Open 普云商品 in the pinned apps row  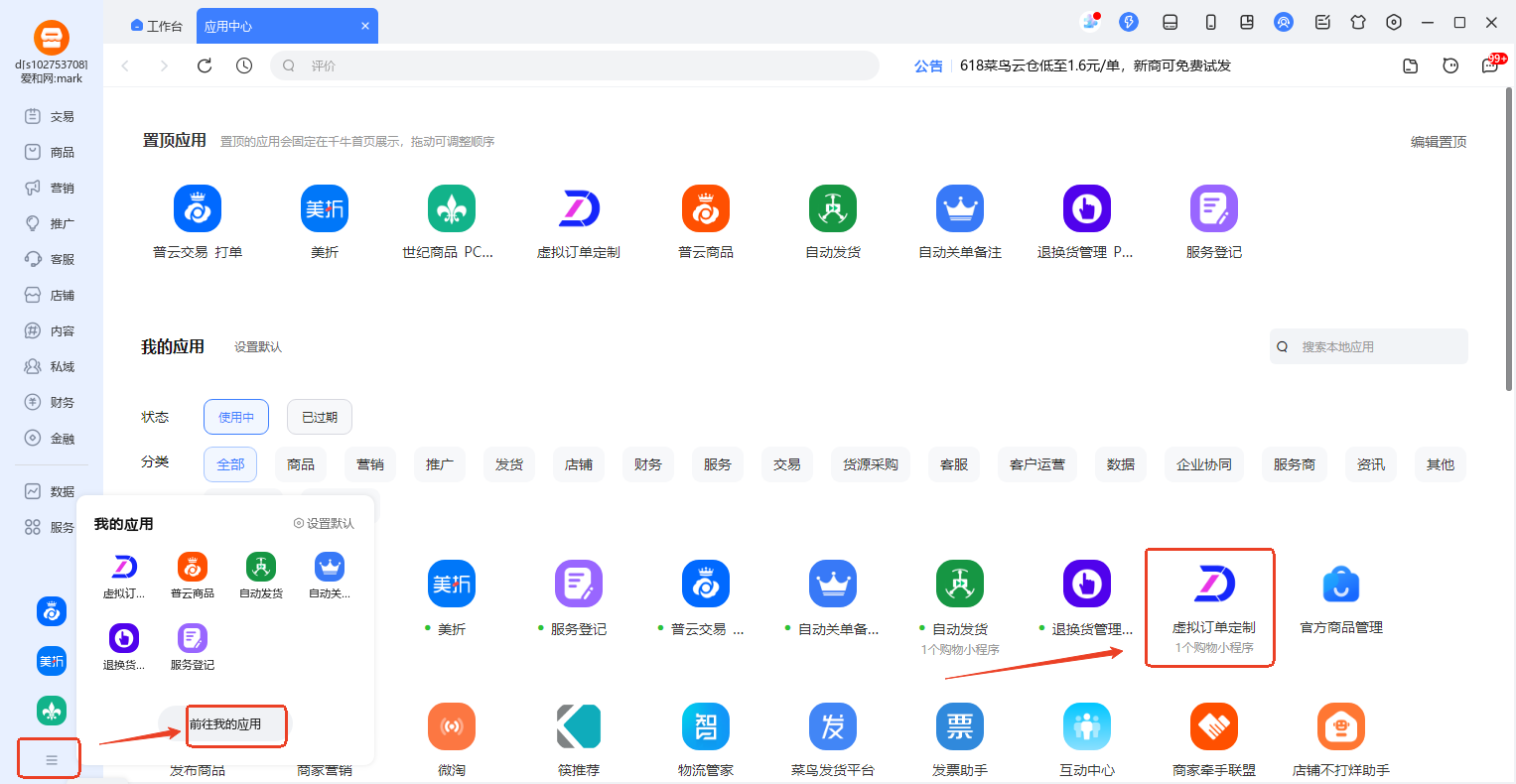[x=706, y=209]
